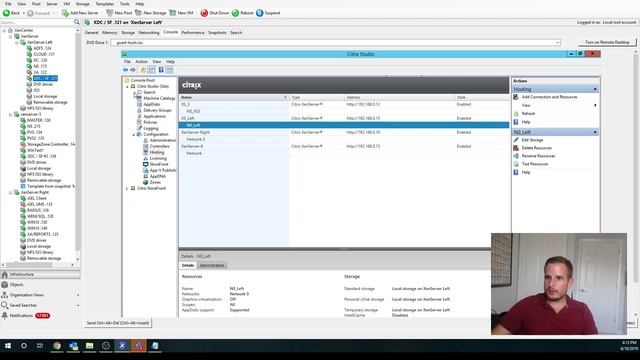Click the New VM toolbar icon
This screenshot has height=360, width=640.
pyautogui.click(x=173, y=13)
